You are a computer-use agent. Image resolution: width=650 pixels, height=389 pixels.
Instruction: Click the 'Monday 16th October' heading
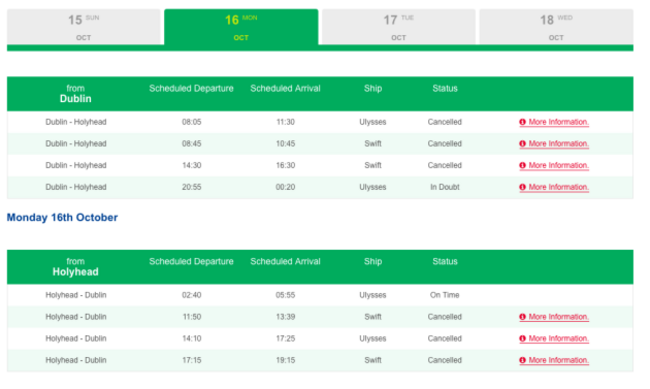tap(62, 217)
